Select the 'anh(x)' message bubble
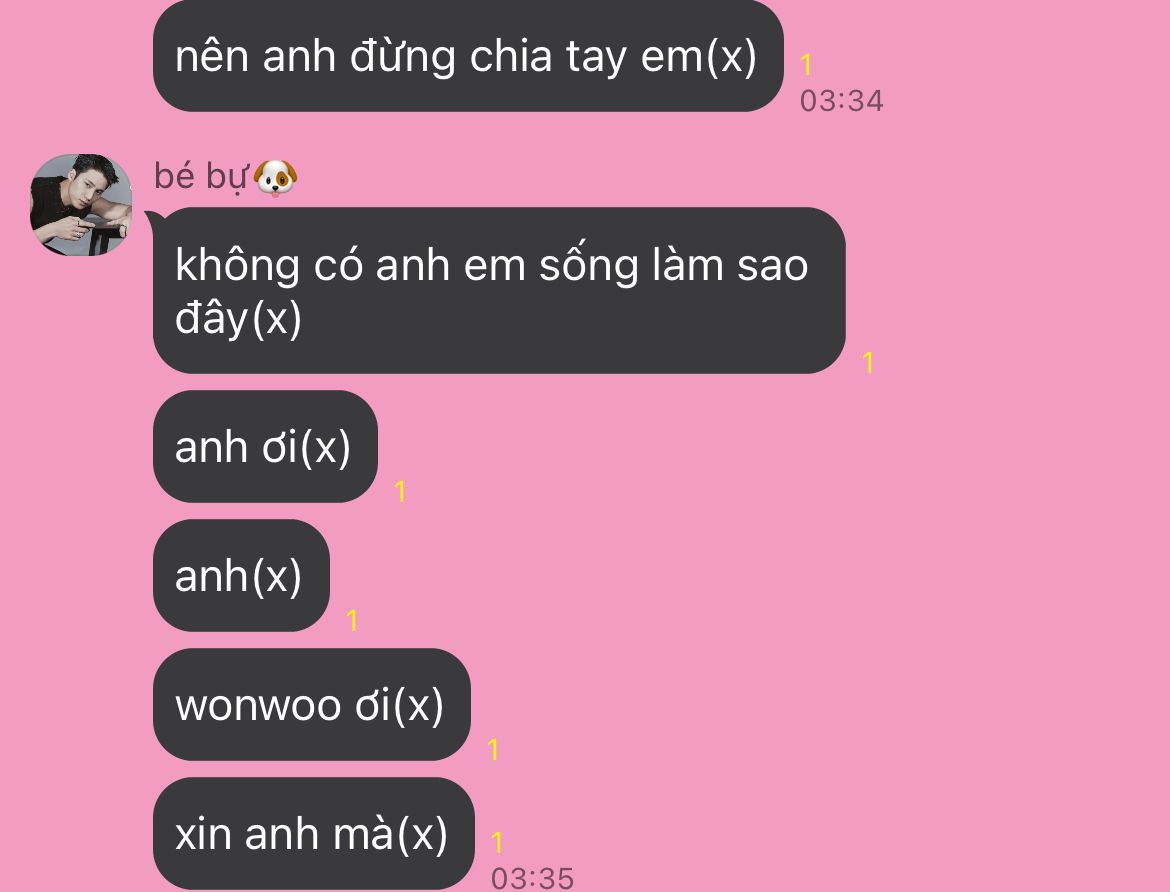Screen dimensions: 1170x892 pyautogui.click(x=241, y=576)
